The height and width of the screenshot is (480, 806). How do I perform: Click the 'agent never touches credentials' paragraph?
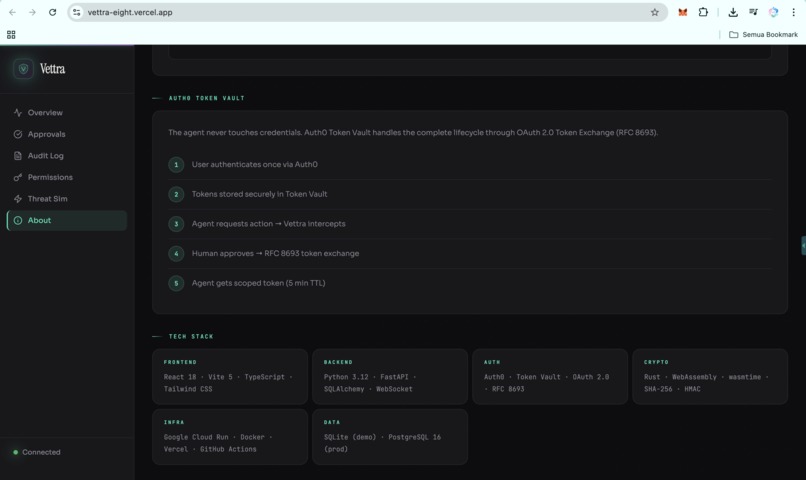(x=413, y=133)
